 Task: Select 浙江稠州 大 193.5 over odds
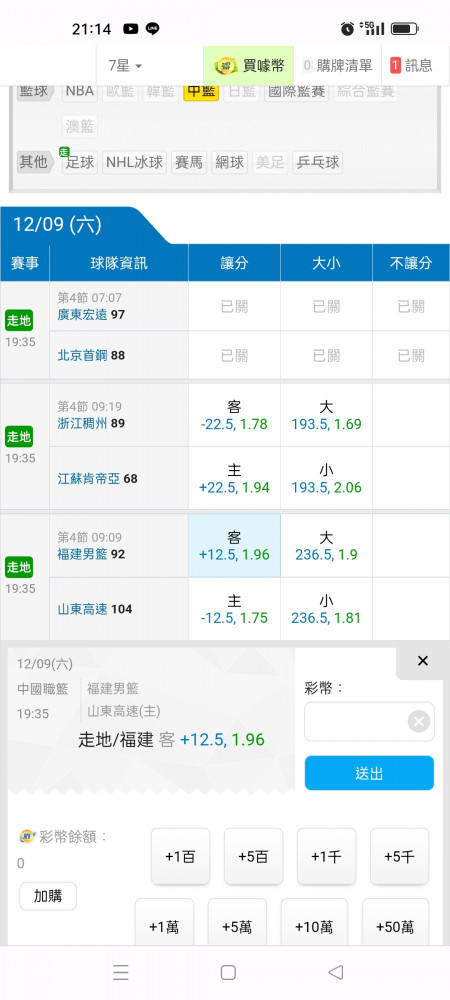(326, 415)
